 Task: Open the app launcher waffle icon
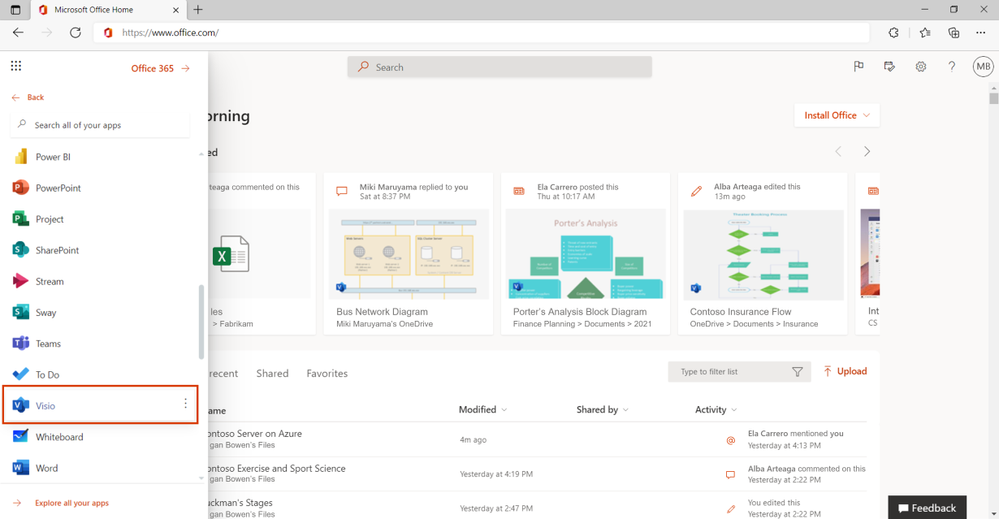16,66
